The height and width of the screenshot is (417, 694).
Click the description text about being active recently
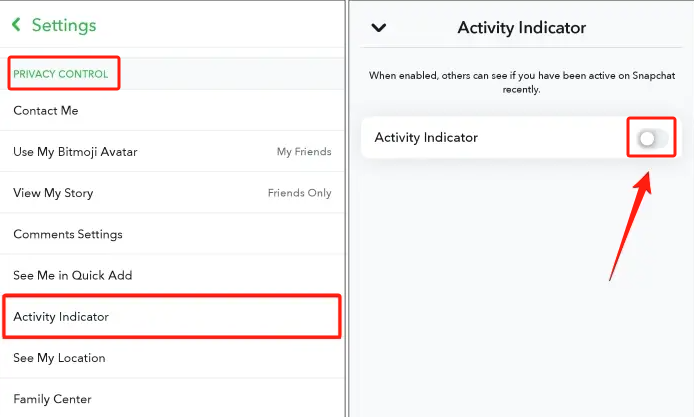click(x=524, y=82)
